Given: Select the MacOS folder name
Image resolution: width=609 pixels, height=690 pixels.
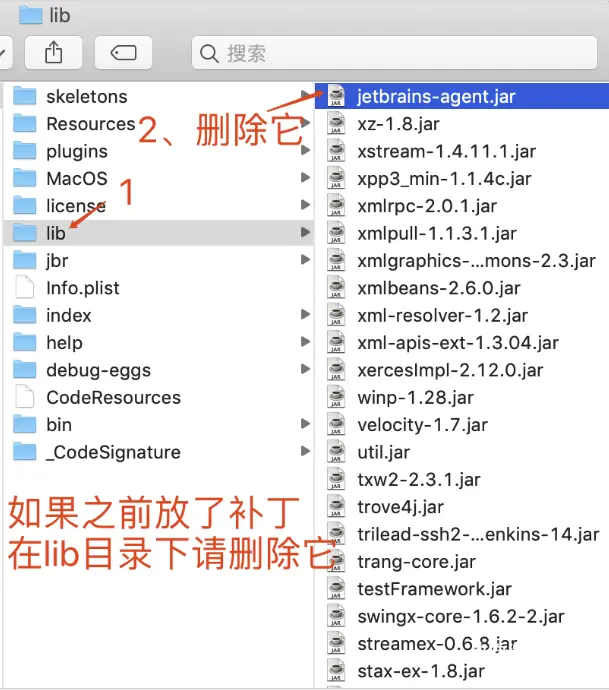Looking at the screenshot, I should point(77,179).
